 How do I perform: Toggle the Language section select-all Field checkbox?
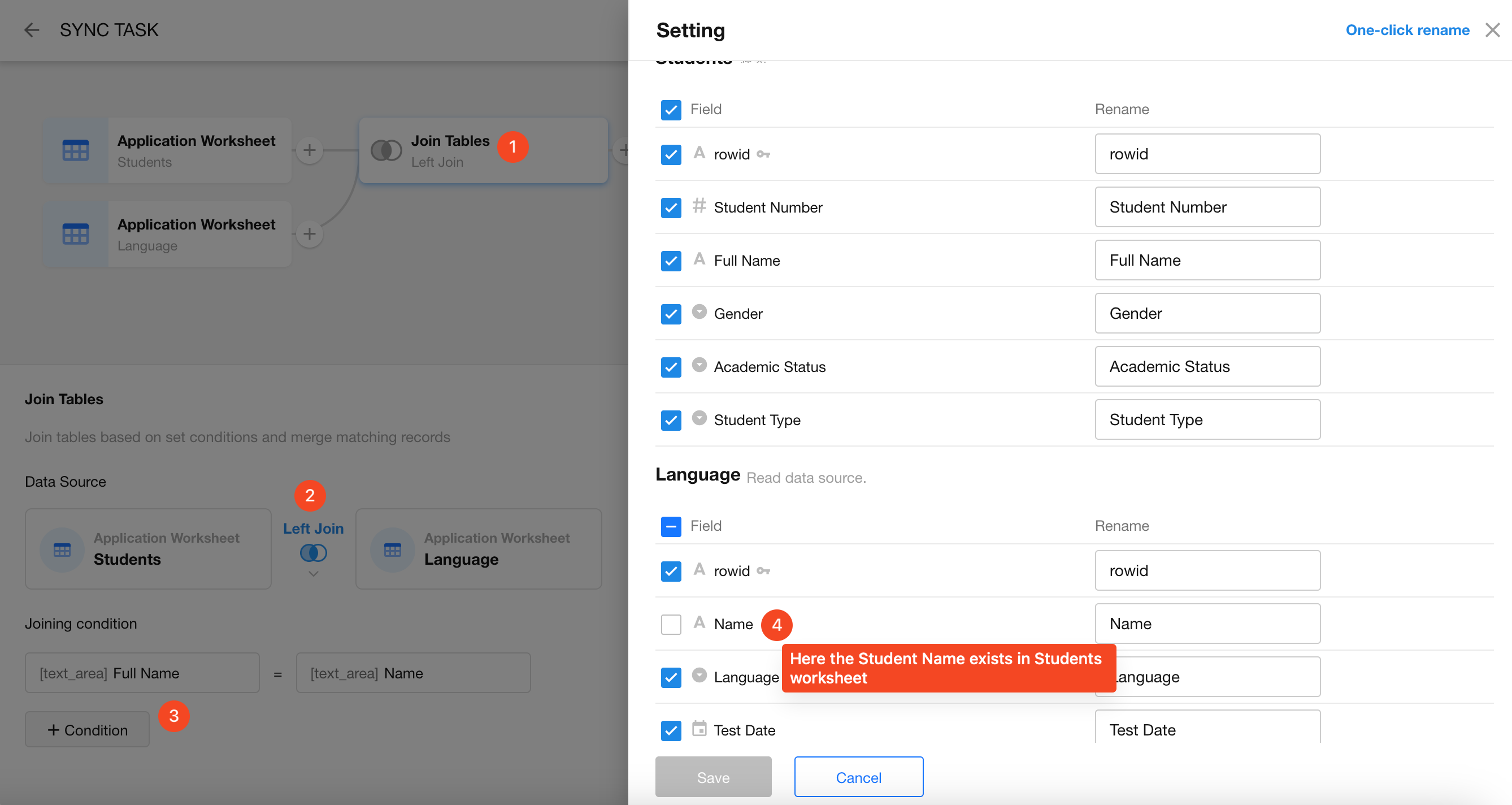[x=670, y=526]
